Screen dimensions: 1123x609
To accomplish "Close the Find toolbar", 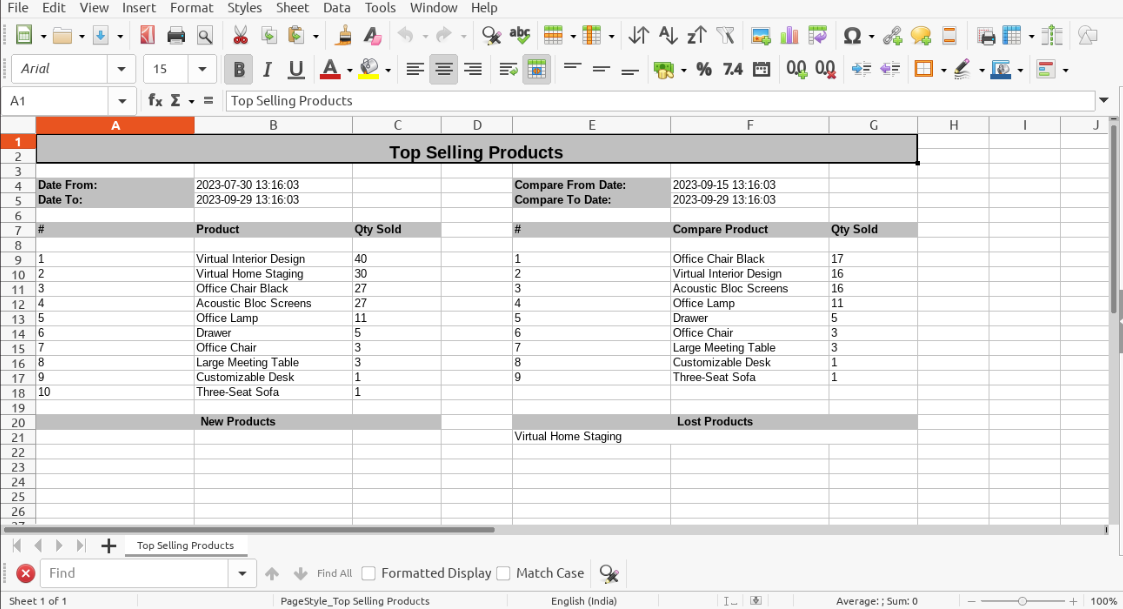I will pyautogui.click(x=25, y=573).
